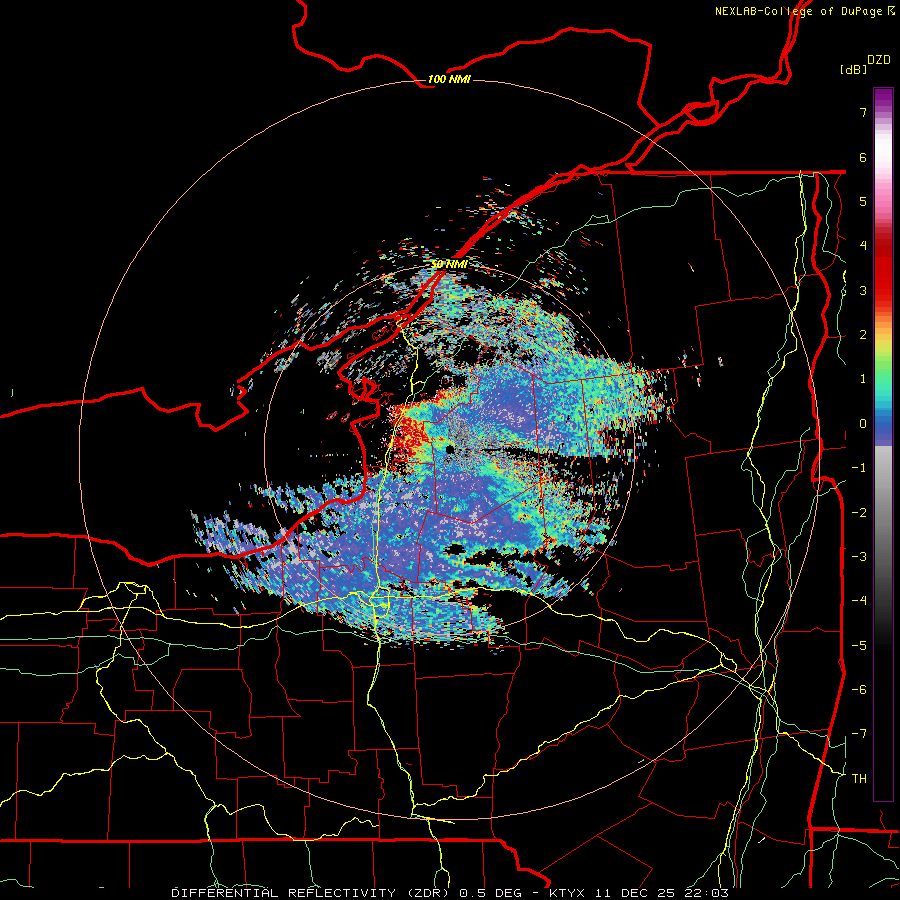
Task: Click the 3 value on the color scale
Action: pos(863,290)
